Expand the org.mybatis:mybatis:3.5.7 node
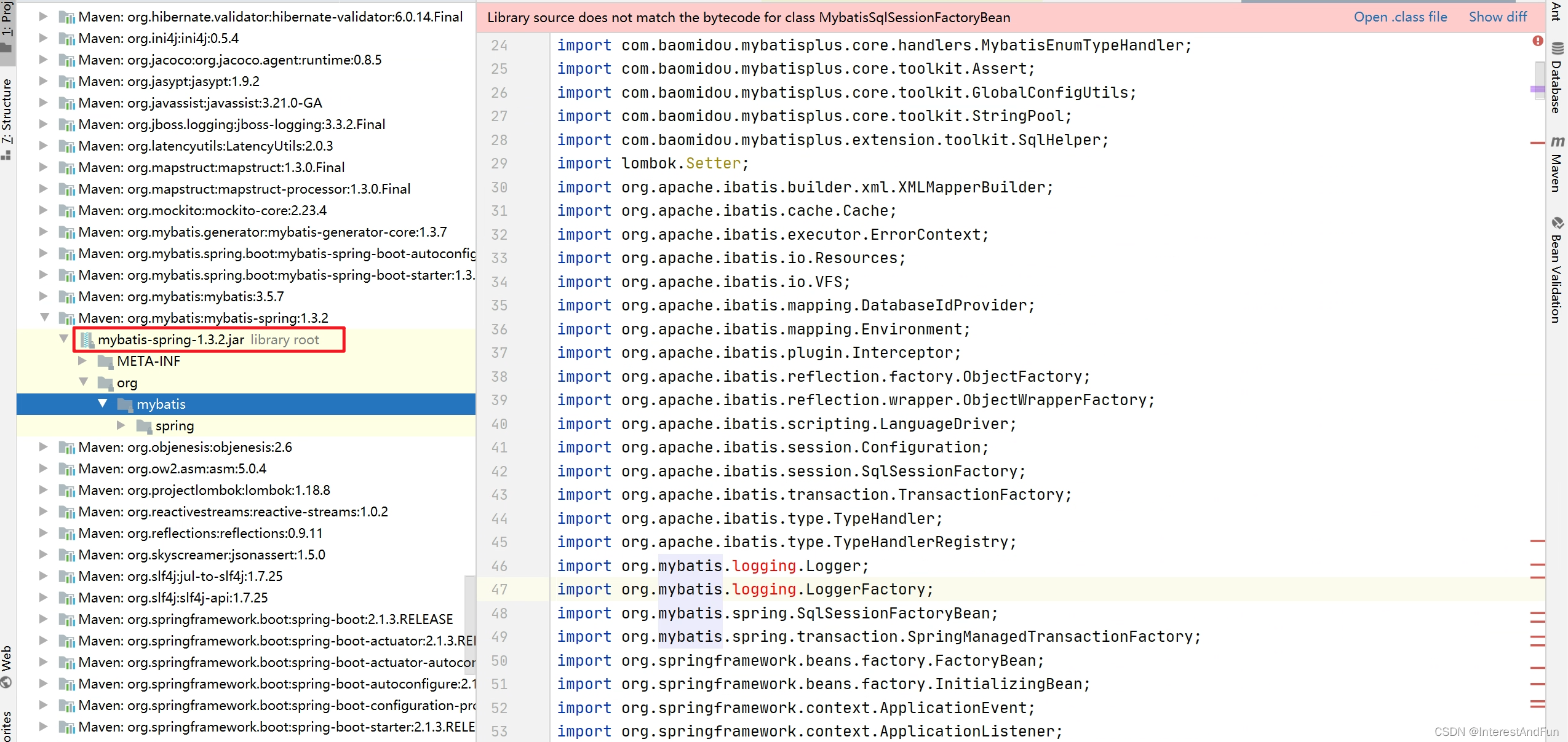Image resolution: width=1568 pixels, height=742 pixels. pos(44,296)
